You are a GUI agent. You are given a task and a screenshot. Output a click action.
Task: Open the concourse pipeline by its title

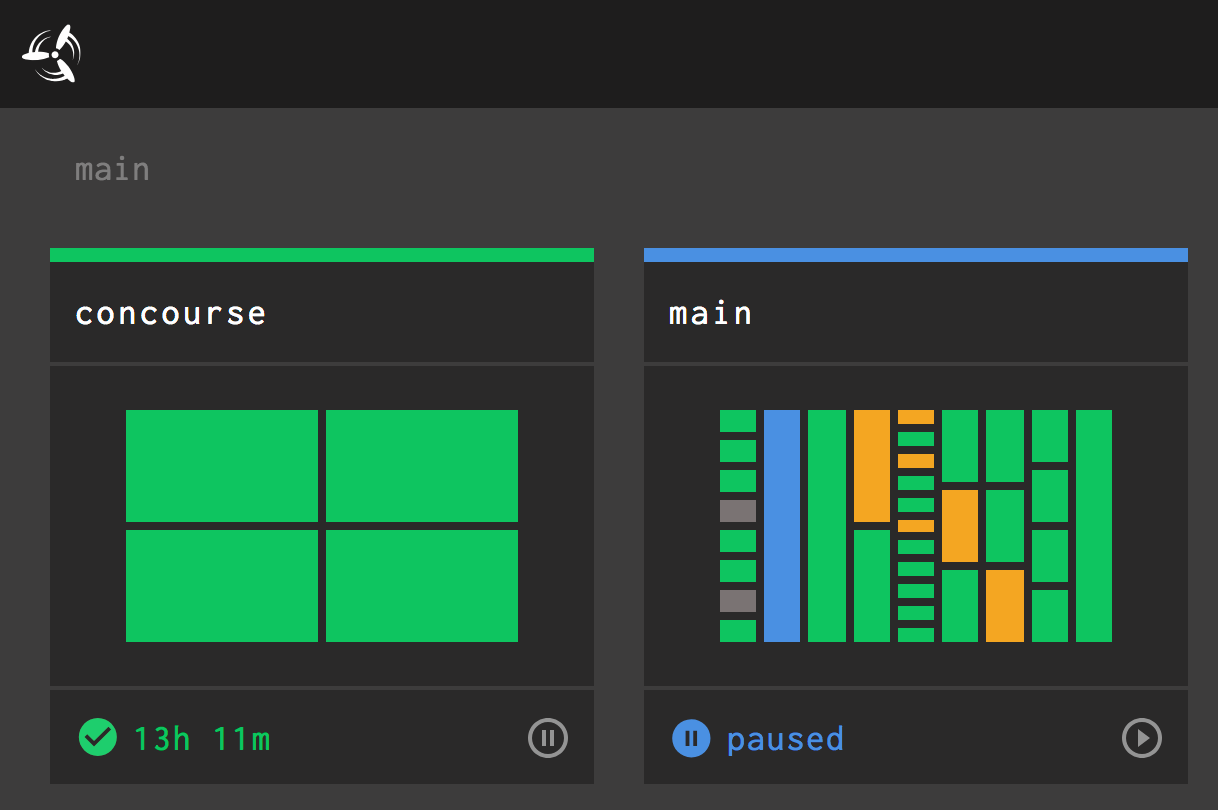[171, 314]
